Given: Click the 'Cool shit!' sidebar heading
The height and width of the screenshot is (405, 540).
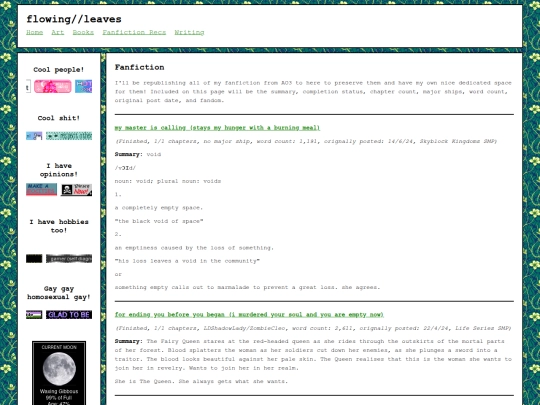Looking at the screenshot, I should [x=59, y=118].
